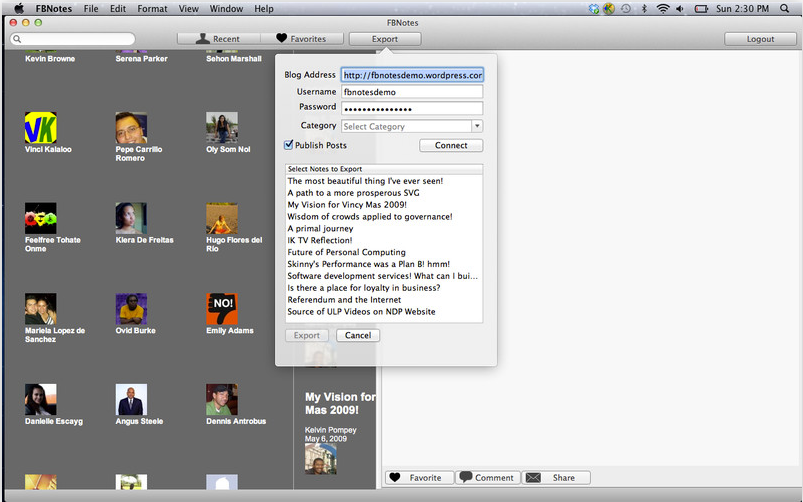Click the Export toolbar button

coord(385,39)
